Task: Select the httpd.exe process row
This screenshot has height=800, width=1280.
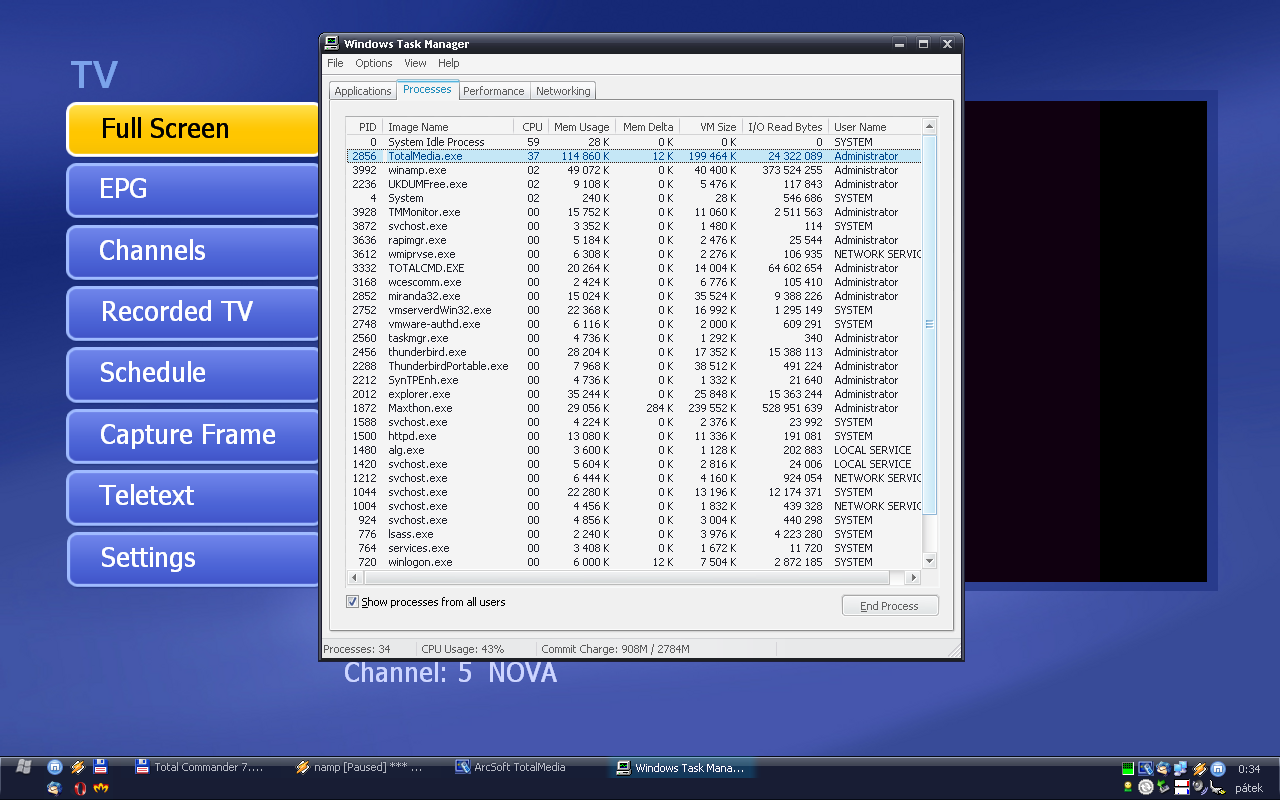Action: pos(634,436)
